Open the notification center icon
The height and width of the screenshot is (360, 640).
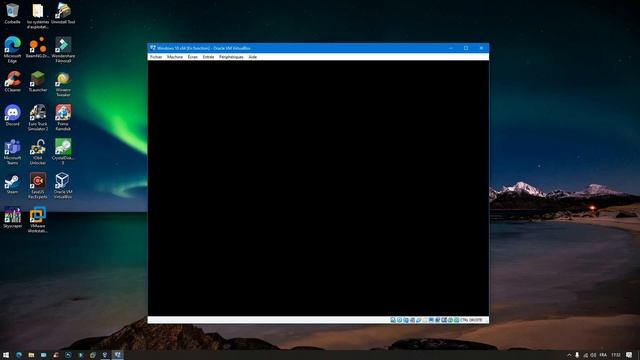tap(629, 355)
